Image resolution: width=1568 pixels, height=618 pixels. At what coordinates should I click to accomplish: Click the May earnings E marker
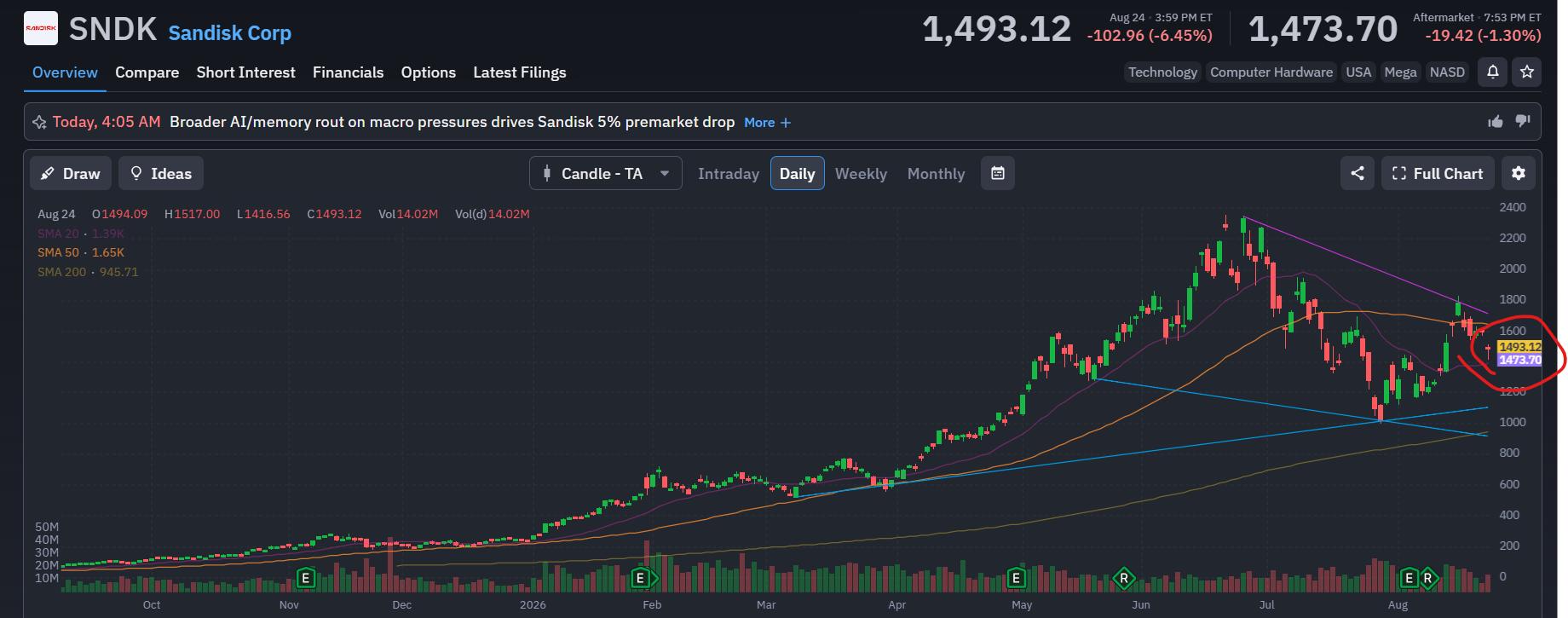pos(1015,579)
